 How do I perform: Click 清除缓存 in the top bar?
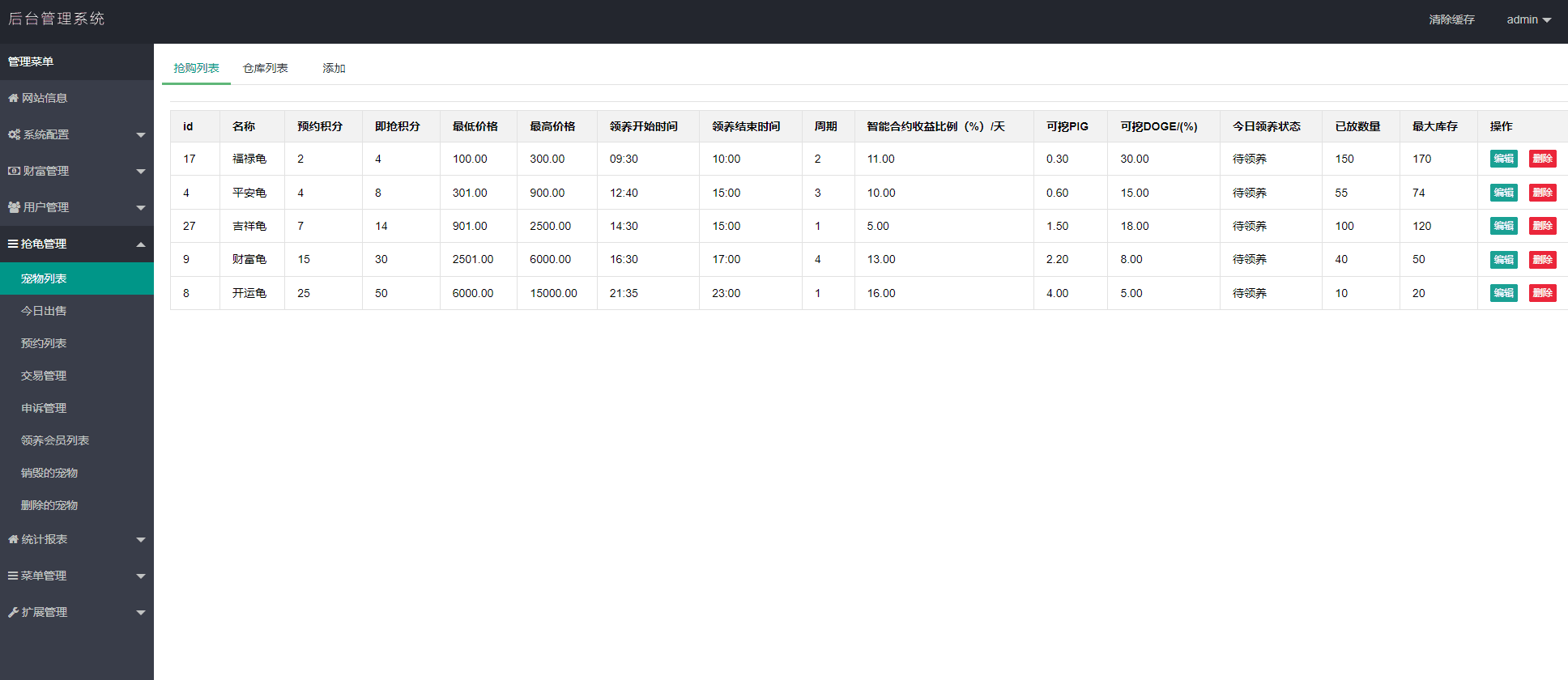1451,19
